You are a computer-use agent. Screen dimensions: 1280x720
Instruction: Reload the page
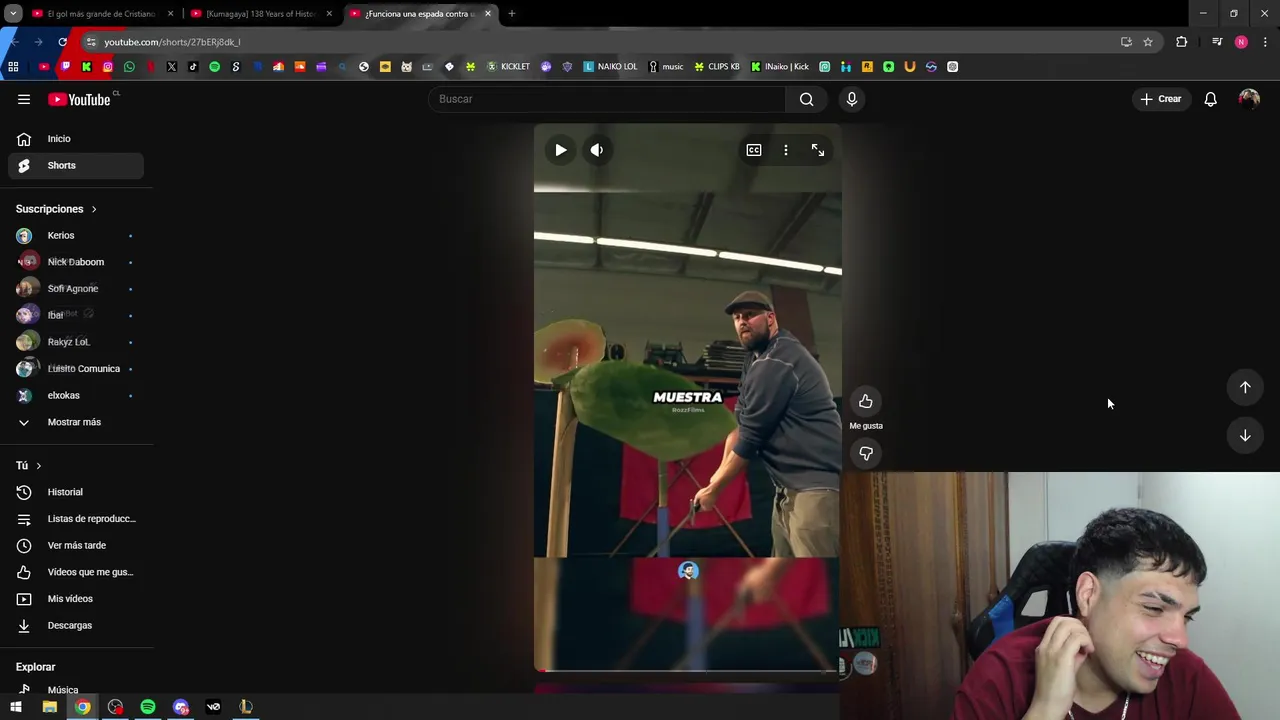click(x=62, y=42)
